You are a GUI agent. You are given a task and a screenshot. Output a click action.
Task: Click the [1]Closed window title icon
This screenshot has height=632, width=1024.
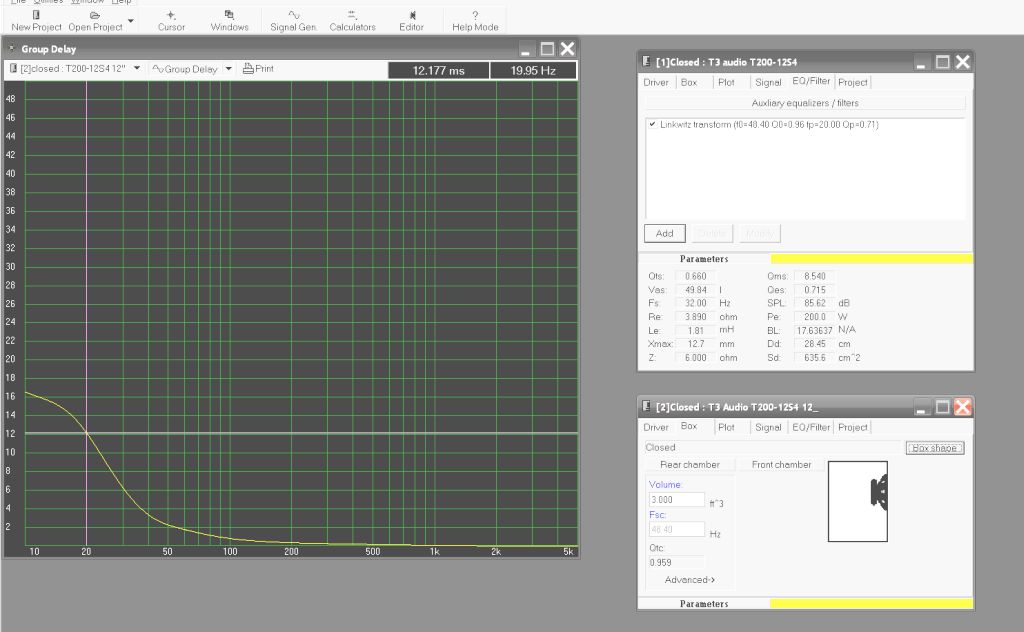(x=647, y=61)
